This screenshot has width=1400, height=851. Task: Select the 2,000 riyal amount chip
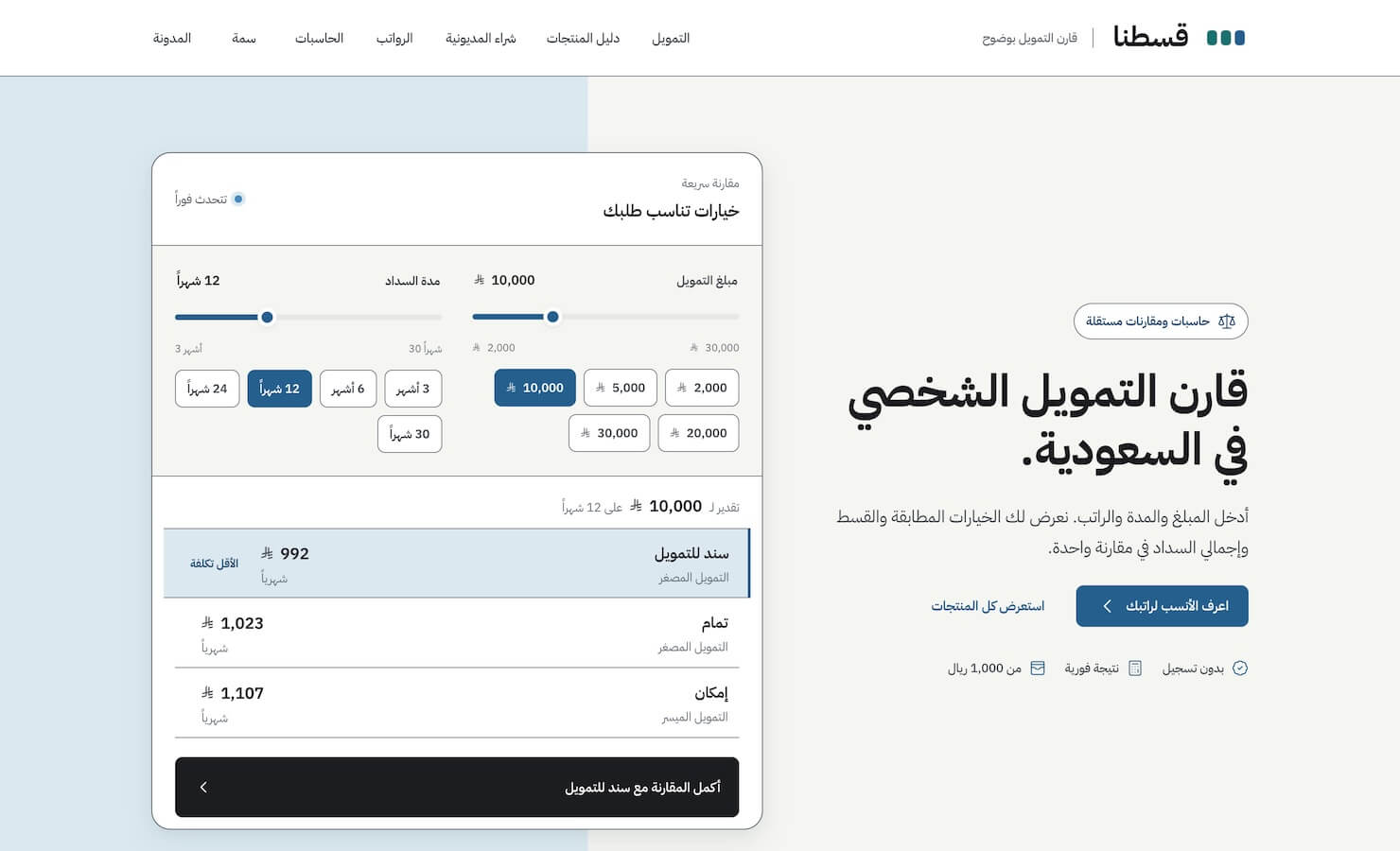702,388
